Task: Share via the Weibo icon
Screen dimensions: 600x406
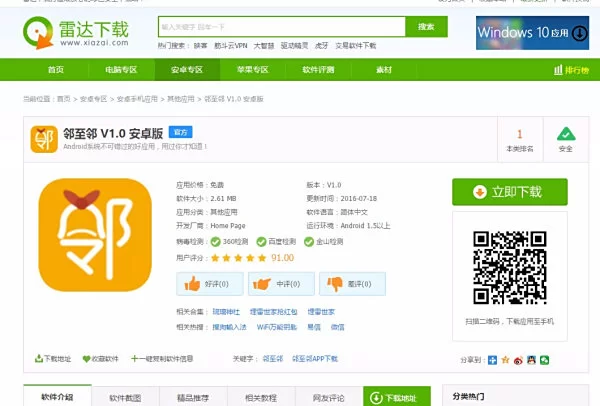Action: [x=518, y=360]
